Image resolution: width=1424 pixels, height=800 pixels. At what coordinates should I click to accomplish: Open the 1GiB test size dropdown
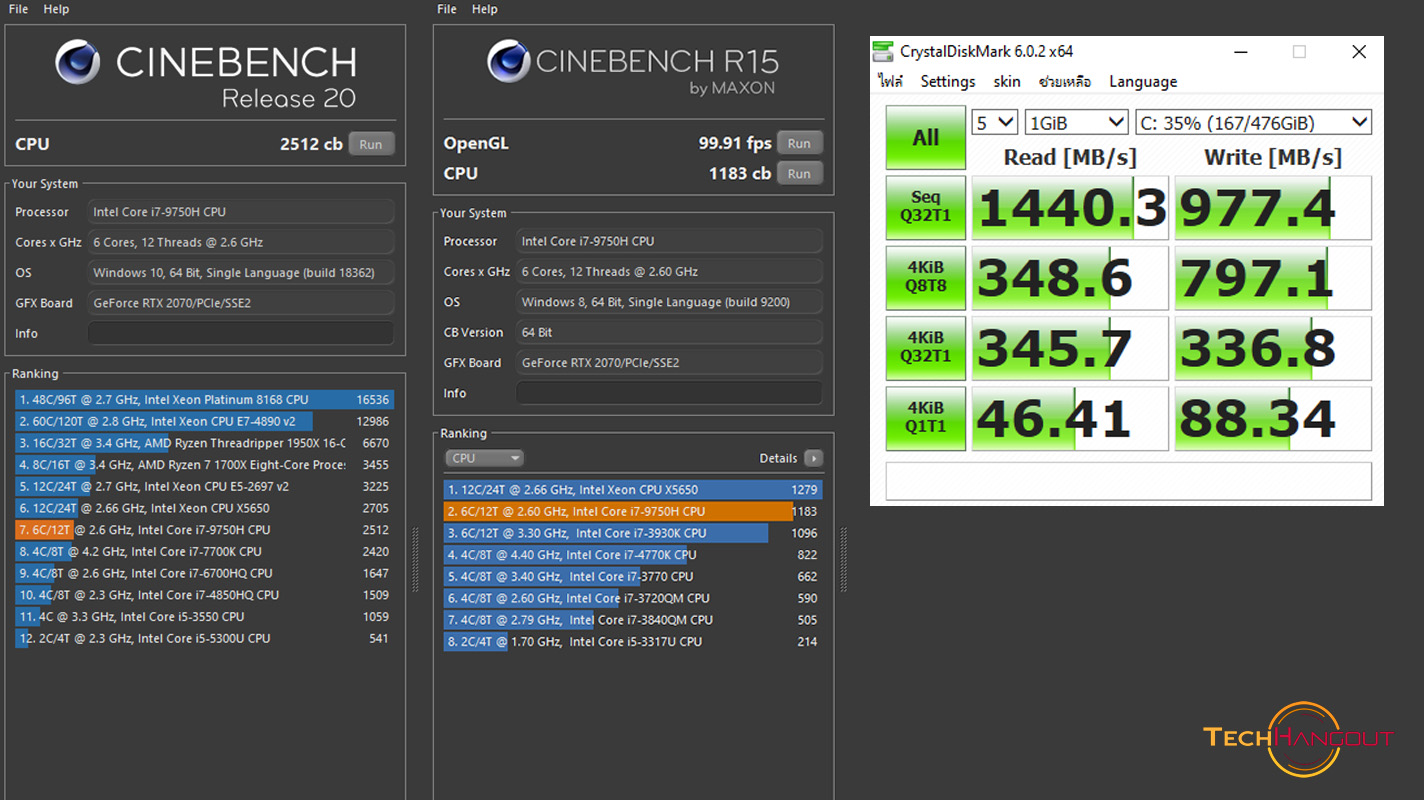(1077, 123)
